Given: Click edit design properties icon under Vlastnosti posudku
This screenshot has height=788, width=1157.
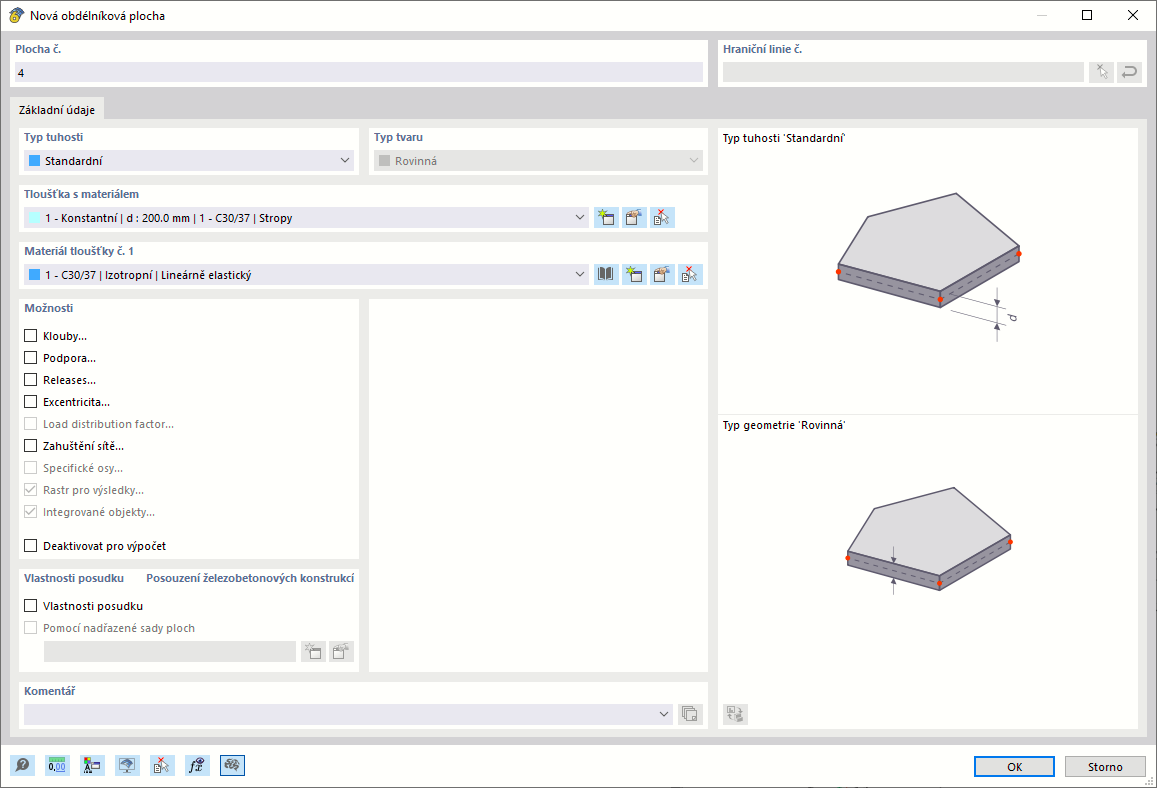Looking at the screenshot, I should pyautogui.click(x=342, y=652).
